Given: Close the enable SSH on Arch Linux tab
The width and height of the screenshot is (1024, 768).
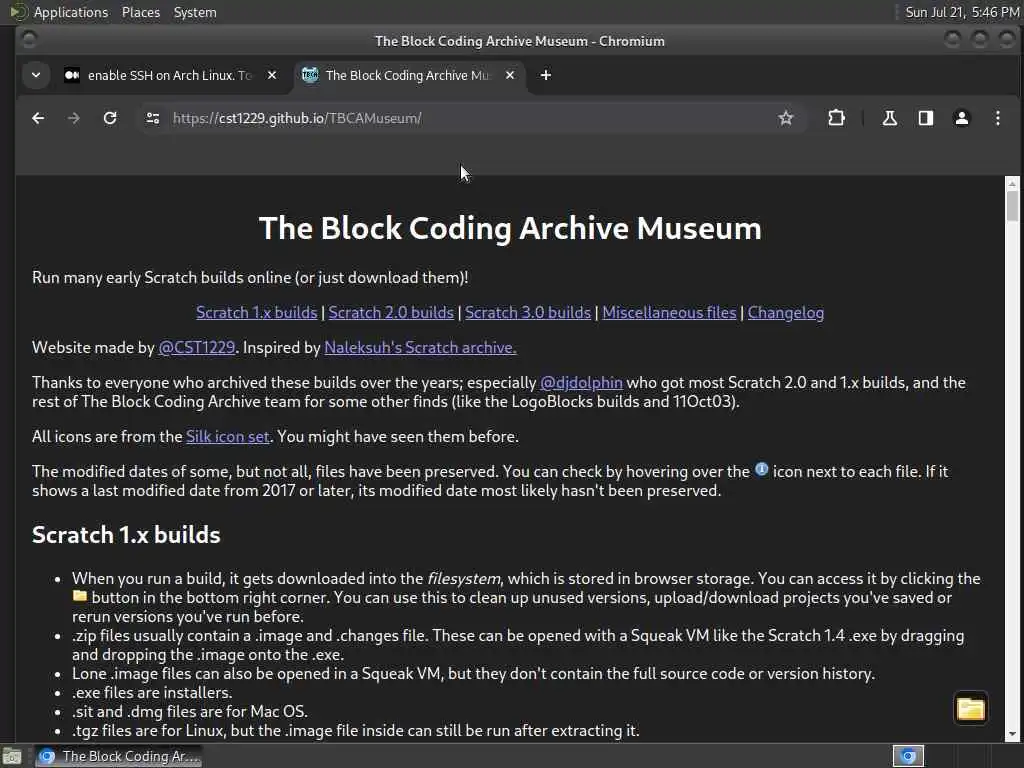Looking at the screenshot, I should (272, 75).
